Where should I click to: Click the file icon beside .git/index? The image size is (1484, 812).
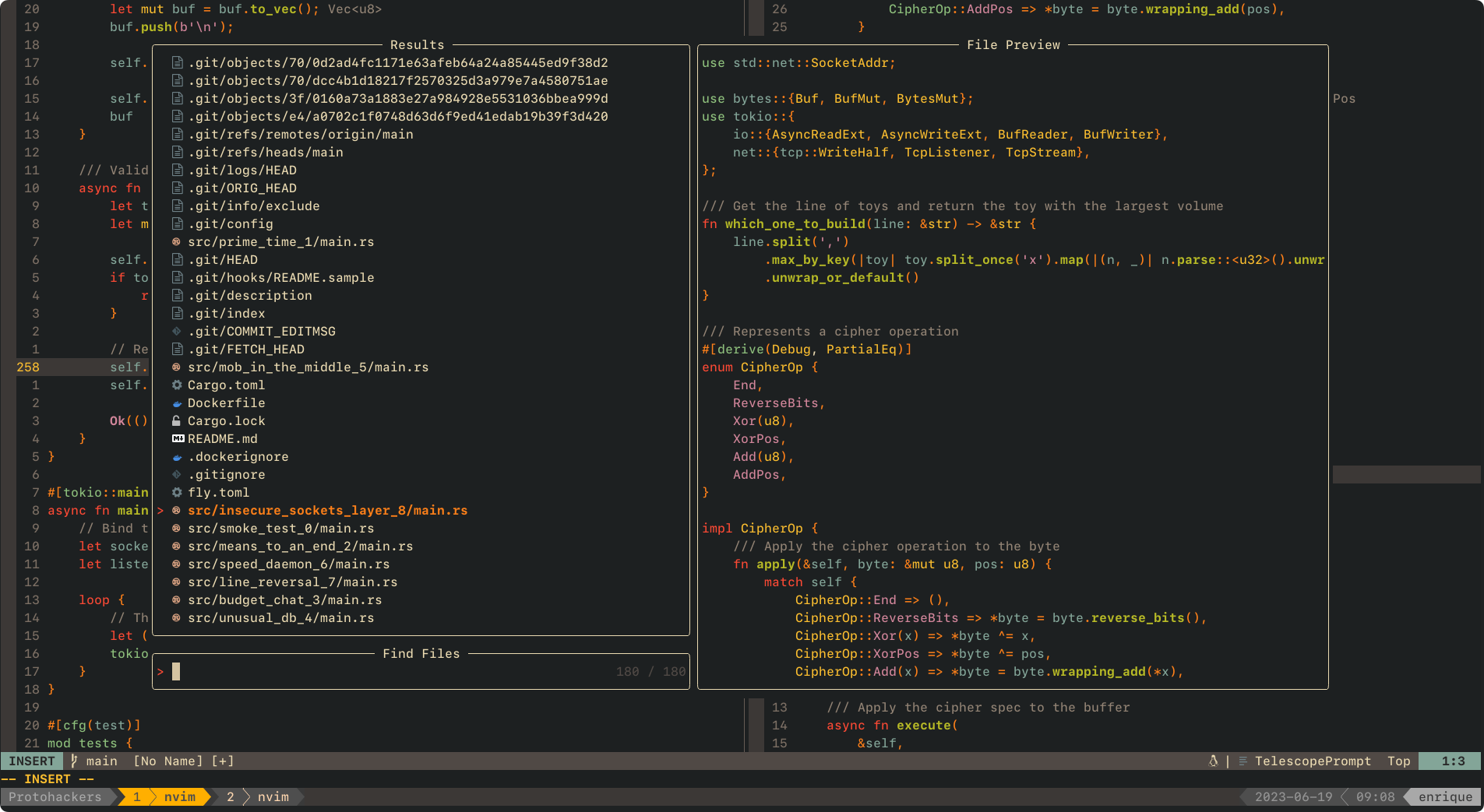click(x=177, y=313)
